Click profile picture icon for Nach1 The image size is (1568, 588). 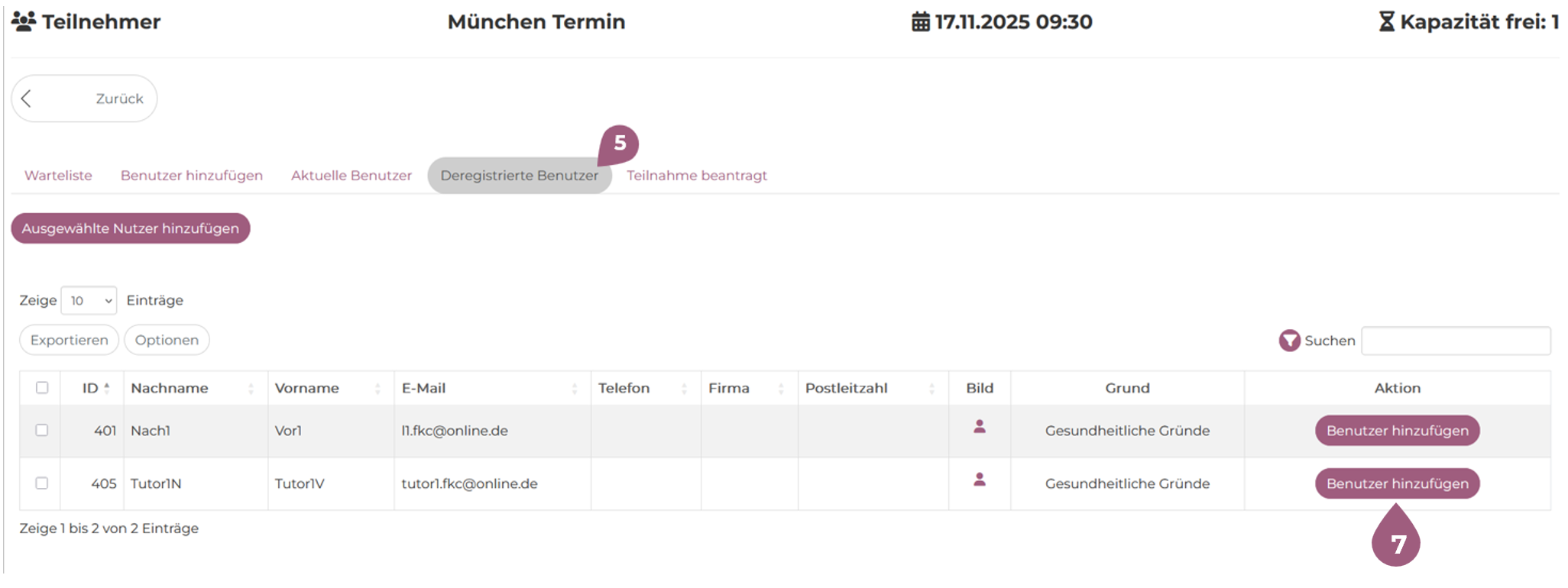point(979,427)
